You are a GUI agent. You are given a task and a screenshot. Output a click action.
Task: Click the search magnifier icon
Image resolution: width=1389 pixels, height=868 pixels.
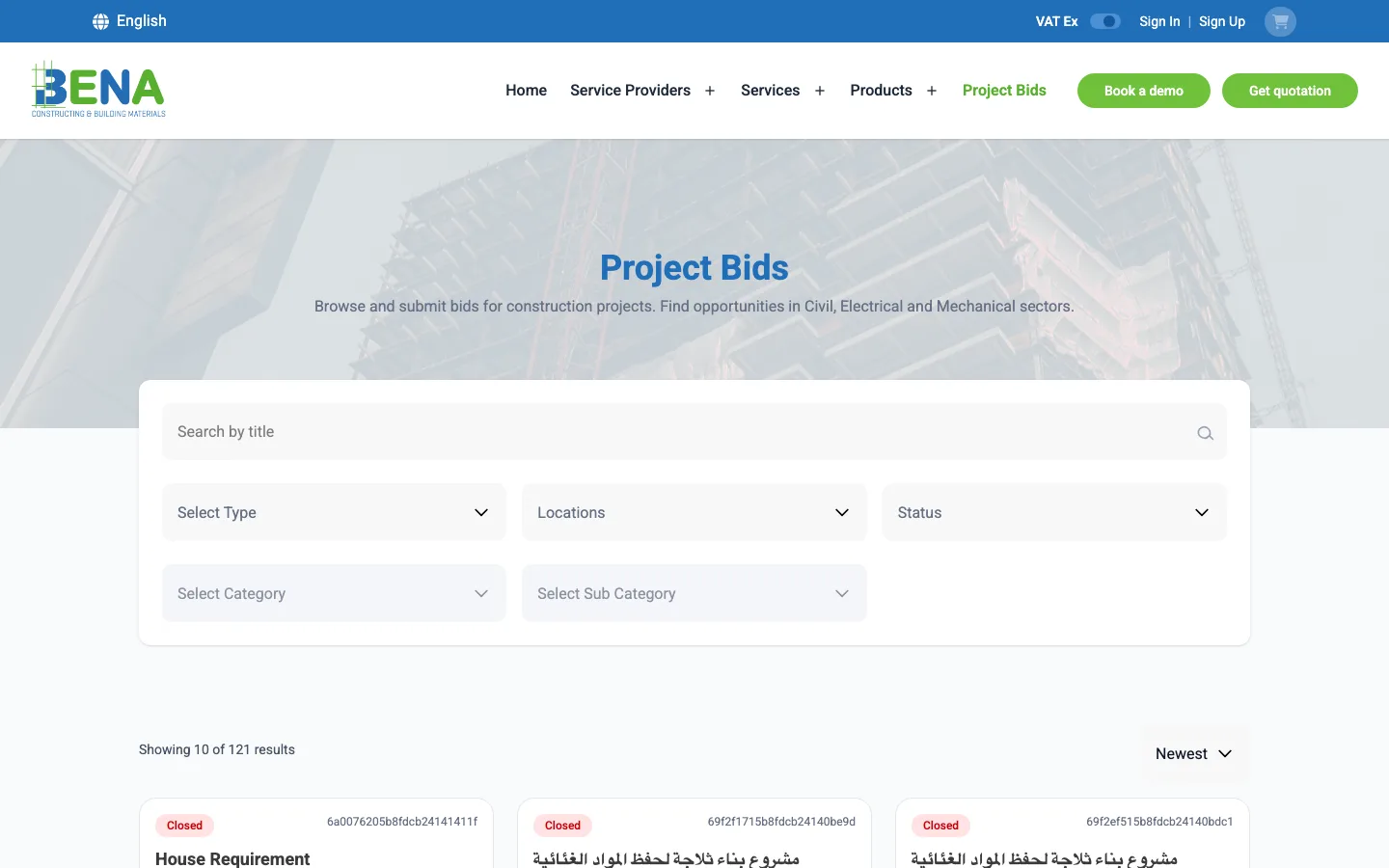1205,433
